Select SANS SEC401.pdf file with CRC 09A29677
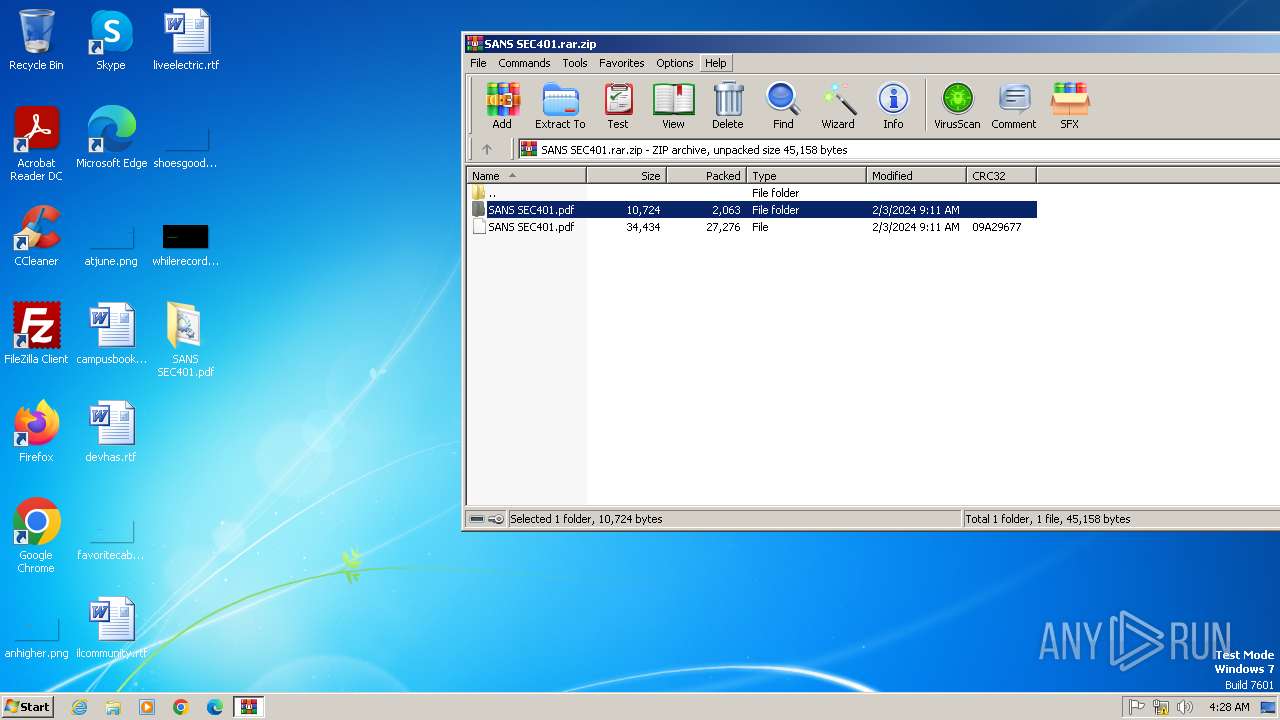This screenshot has width=1280, height=720. click(x=753, y=227)
